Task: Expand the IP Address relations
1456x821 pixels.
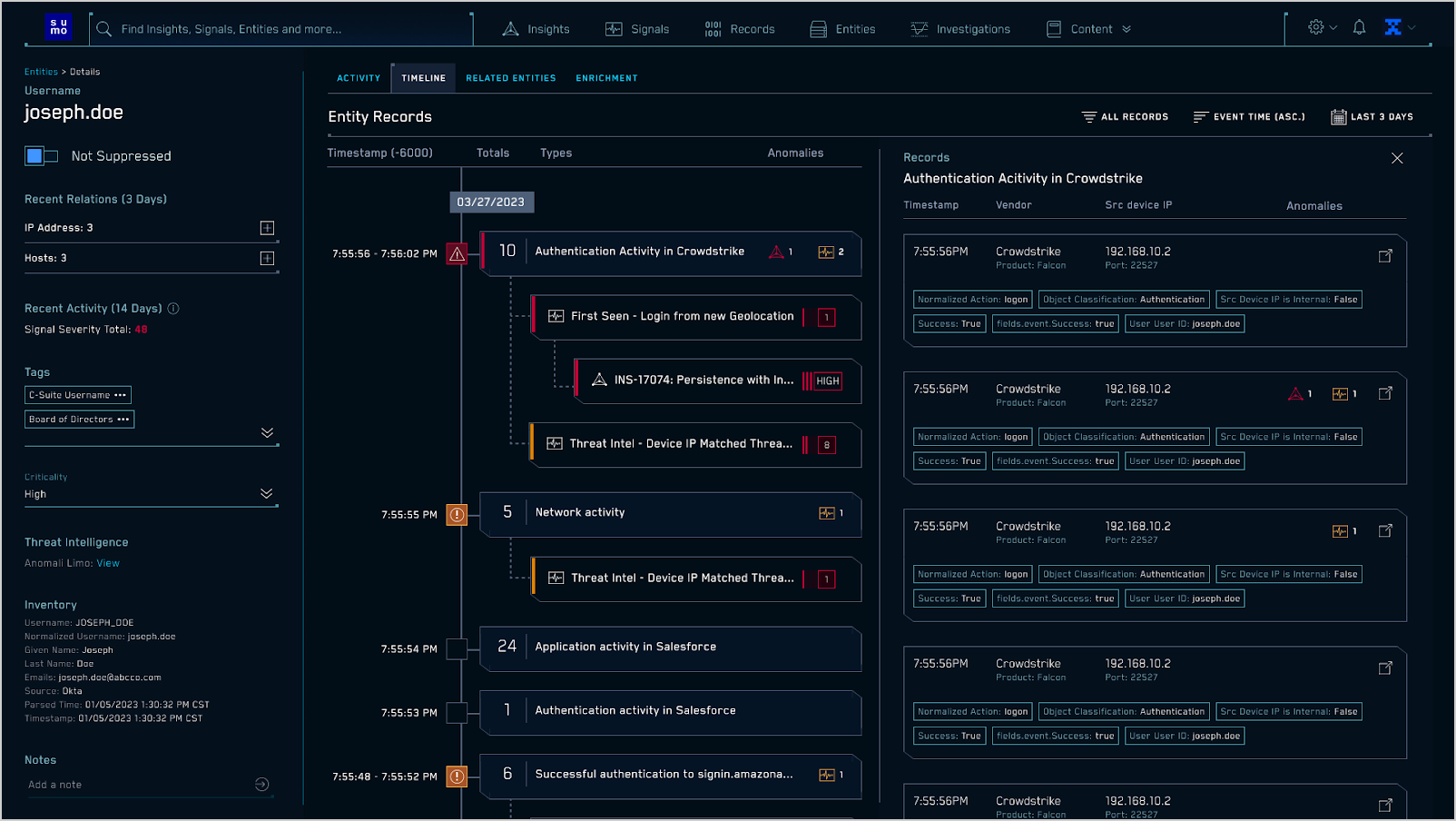Action: 267,228
